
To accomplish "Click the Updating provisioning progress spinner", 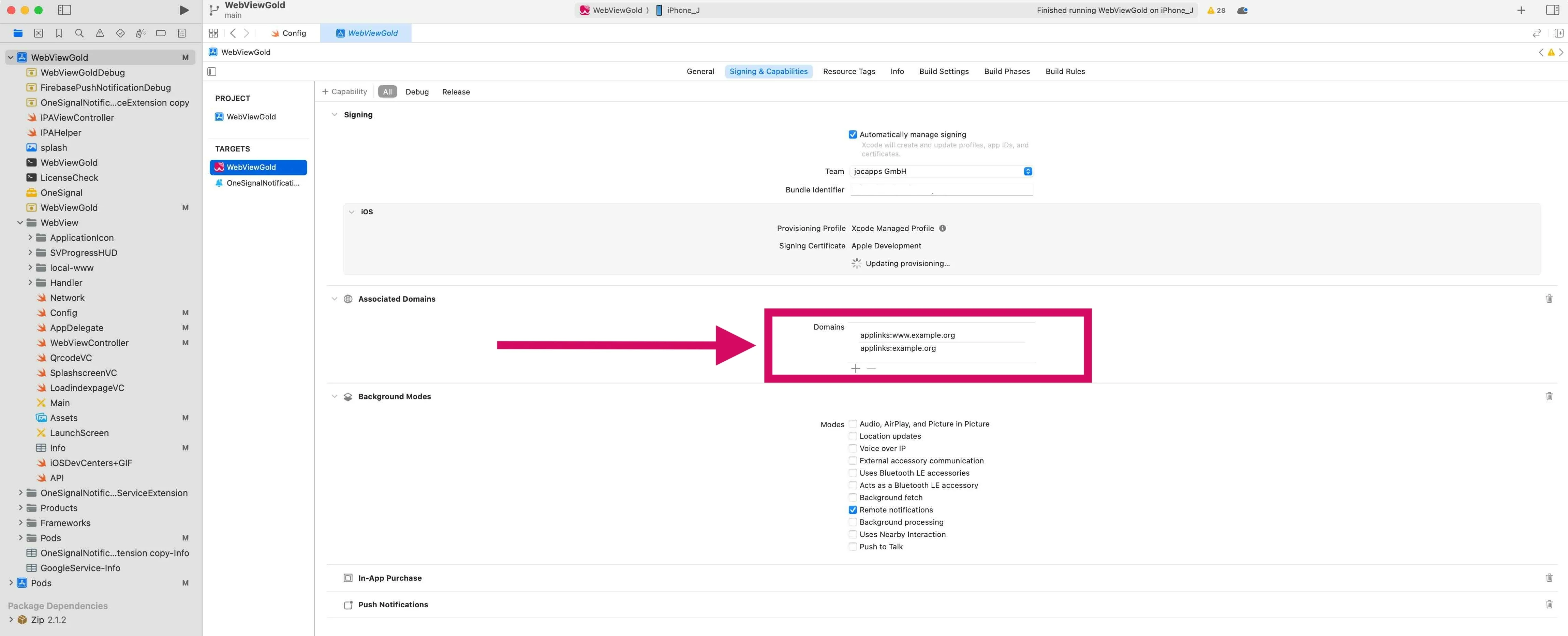I will [x=856, y=263].
